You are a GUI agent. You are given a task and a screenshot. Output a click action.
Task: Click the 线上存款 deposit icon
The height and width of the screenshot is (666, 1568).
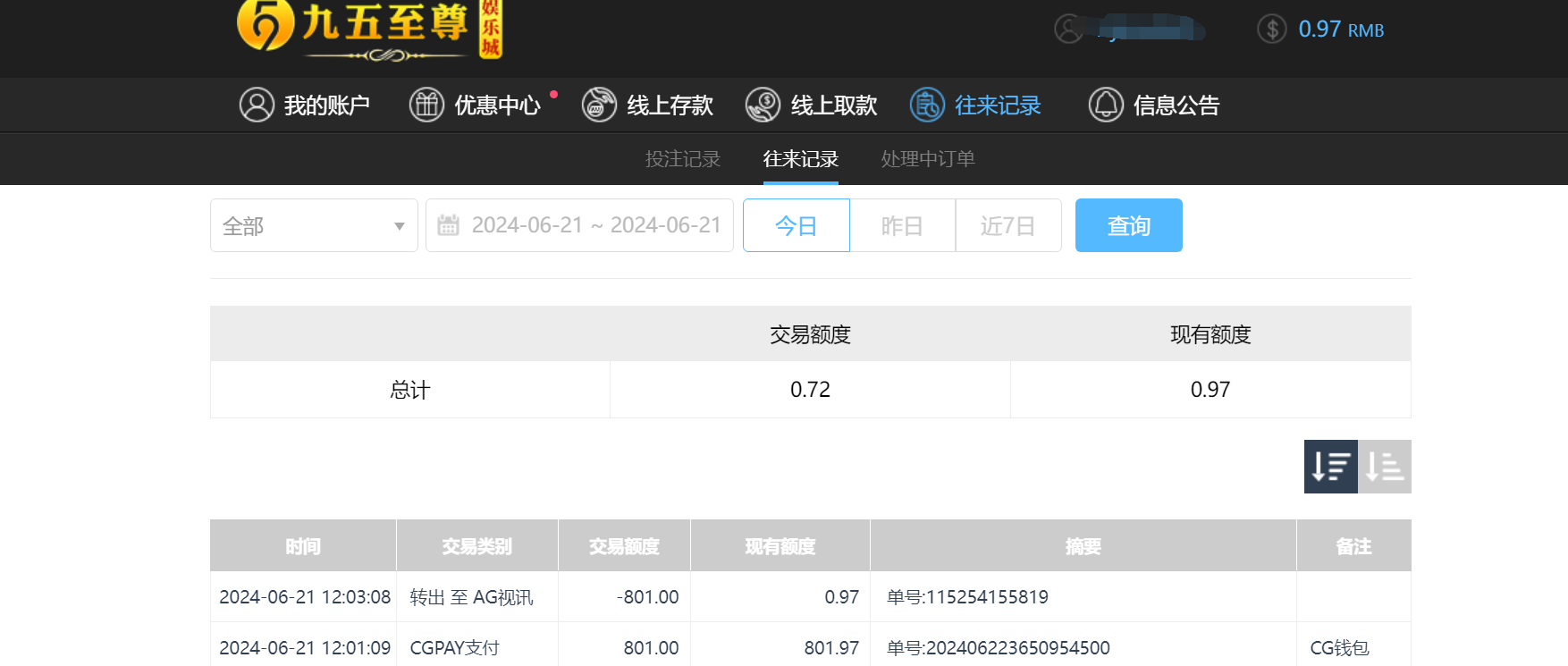click(599, 105)
